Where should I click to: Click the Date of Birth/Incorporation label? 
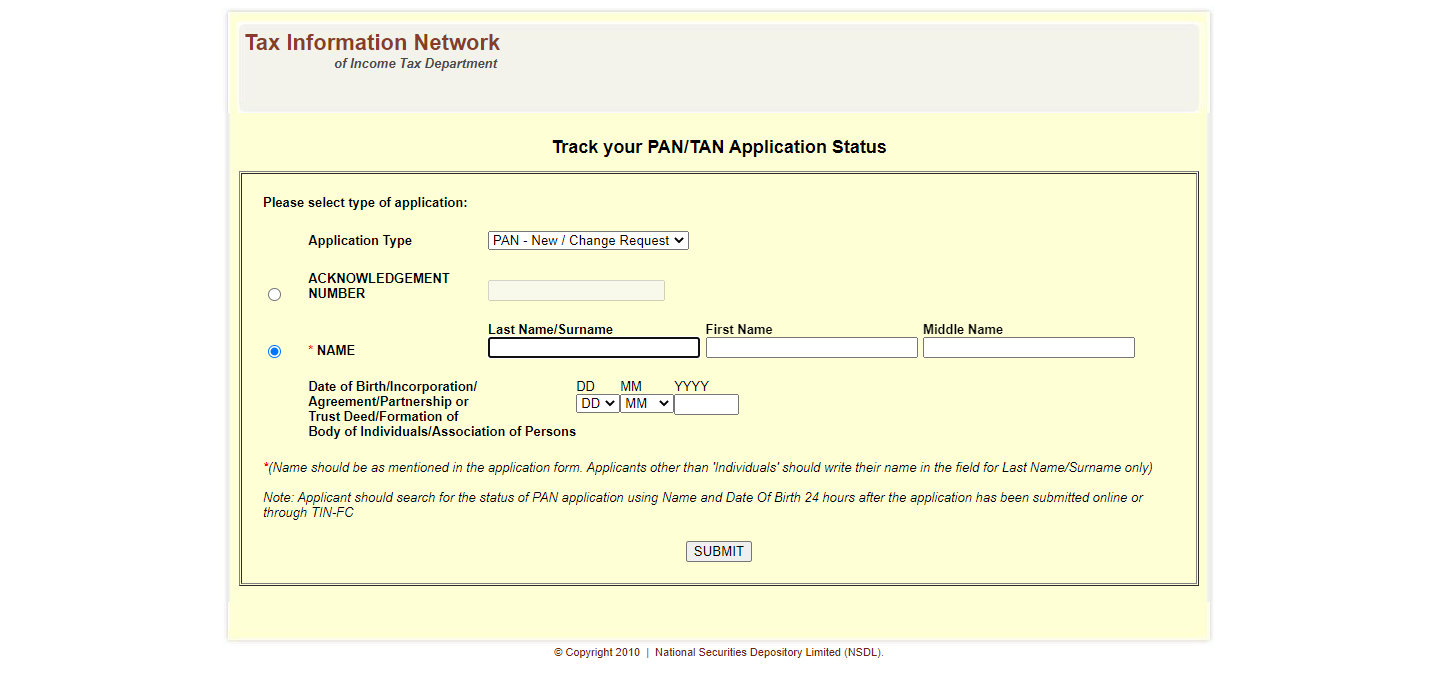pos(392,387)
